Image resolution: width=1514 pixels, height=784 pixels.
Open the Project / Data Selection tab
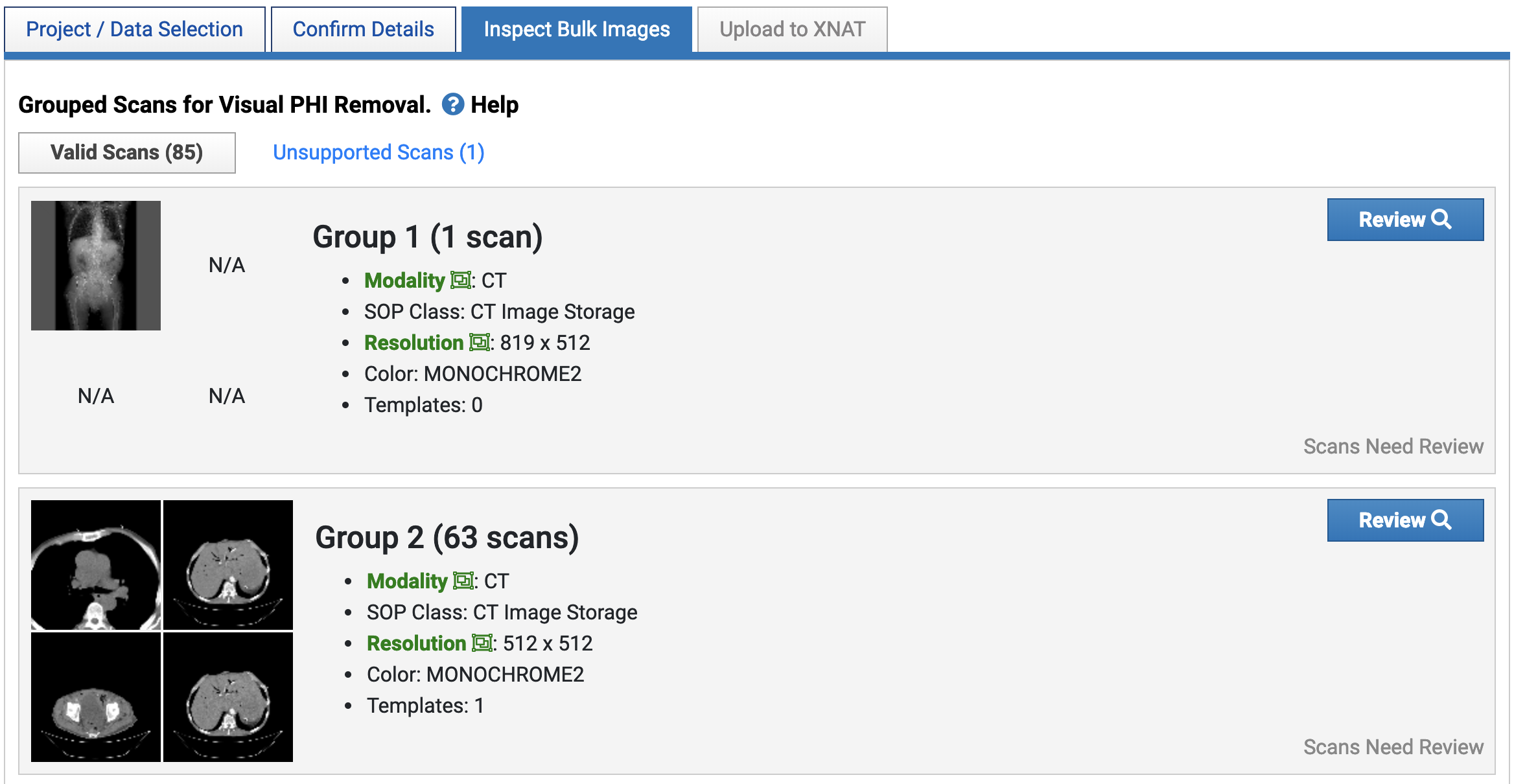coord(134,29)
